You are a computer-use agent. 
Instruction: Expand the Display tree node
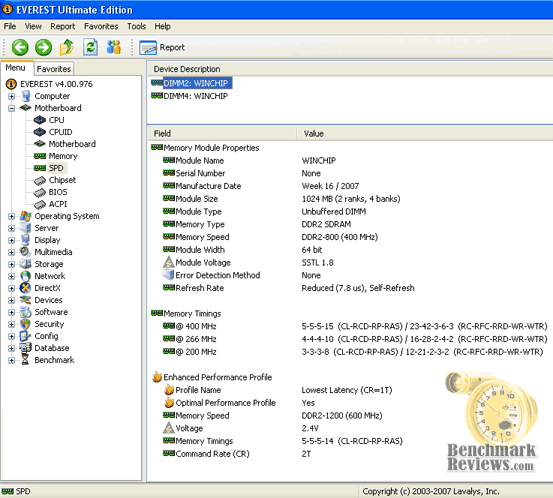coord(11,240)
